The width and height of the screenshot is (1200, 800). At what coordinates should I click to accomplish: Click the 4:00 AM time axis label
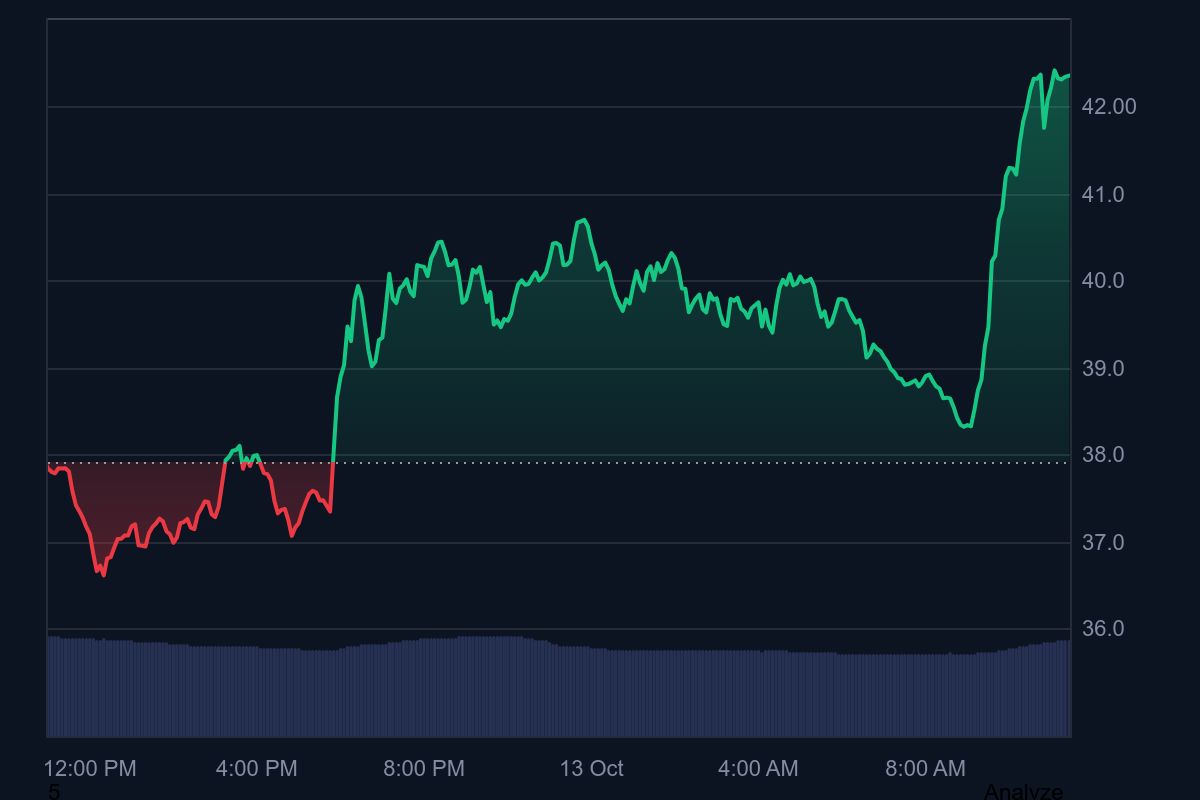[758, 768]
